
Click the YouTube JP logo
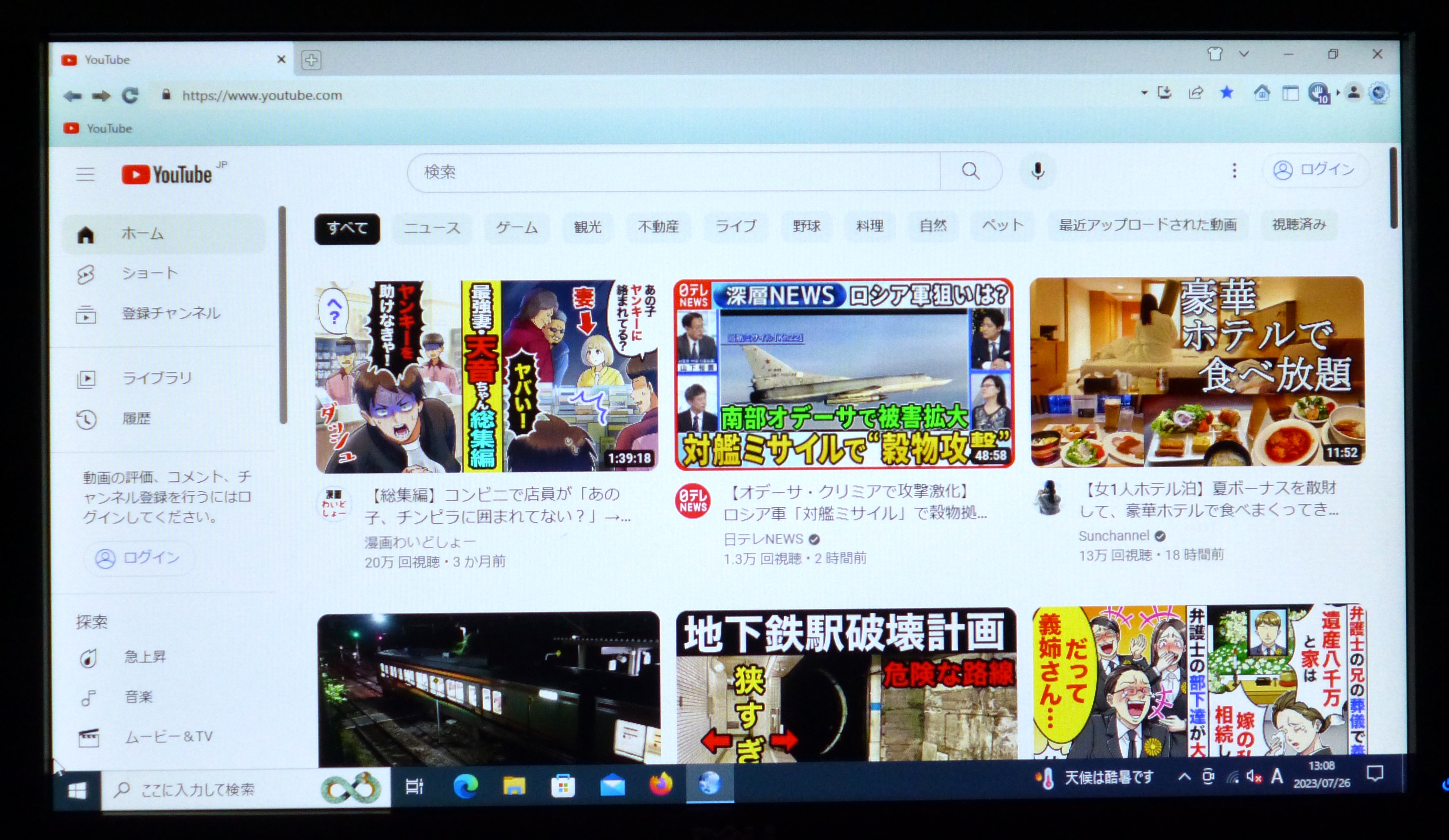[x=174, y=173]
